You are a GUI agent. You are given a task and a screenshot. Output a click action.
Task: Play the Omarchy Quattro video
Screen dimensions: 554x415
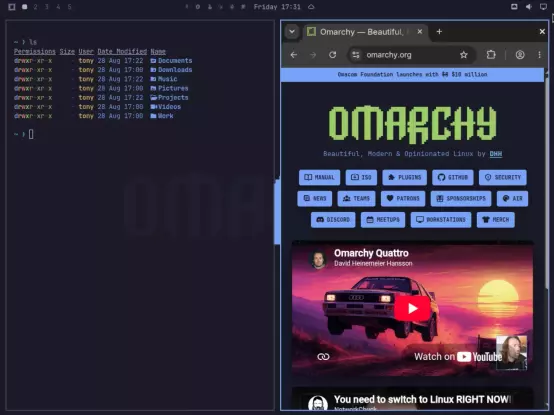(412, 308)
